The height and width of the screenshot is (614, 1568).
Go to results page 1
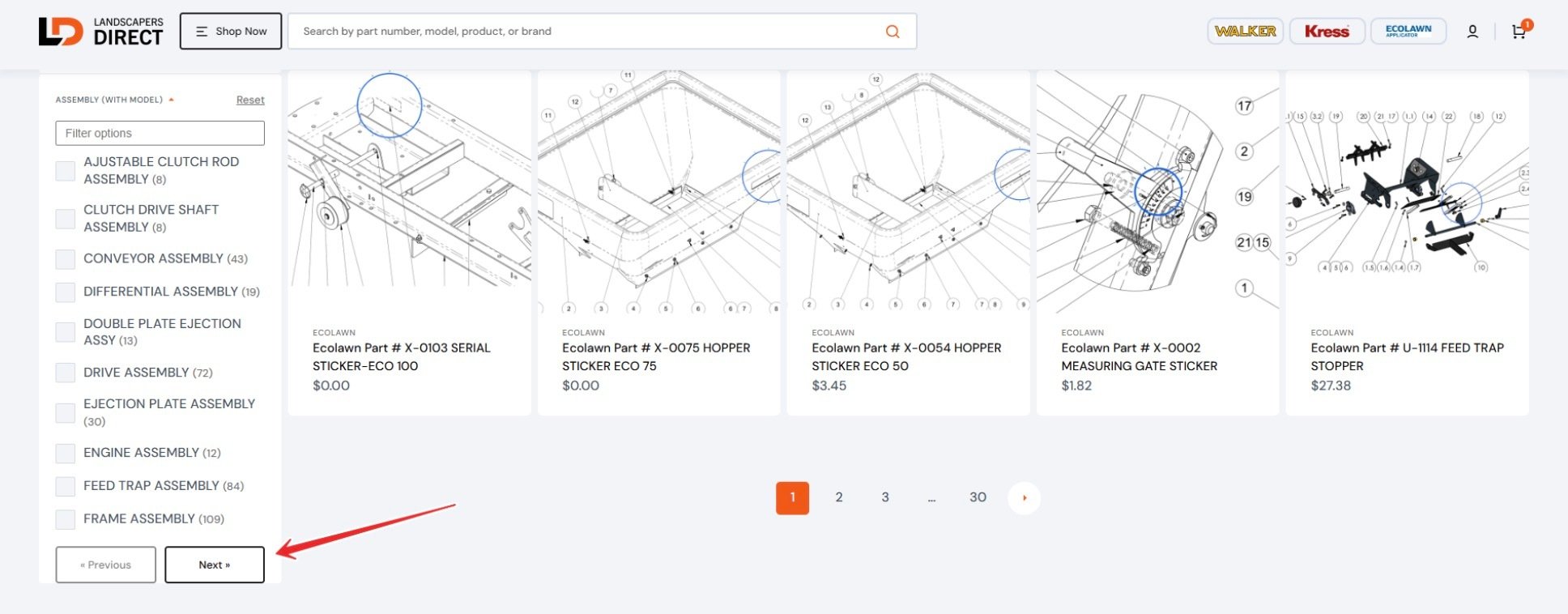[x=792, y=497]
